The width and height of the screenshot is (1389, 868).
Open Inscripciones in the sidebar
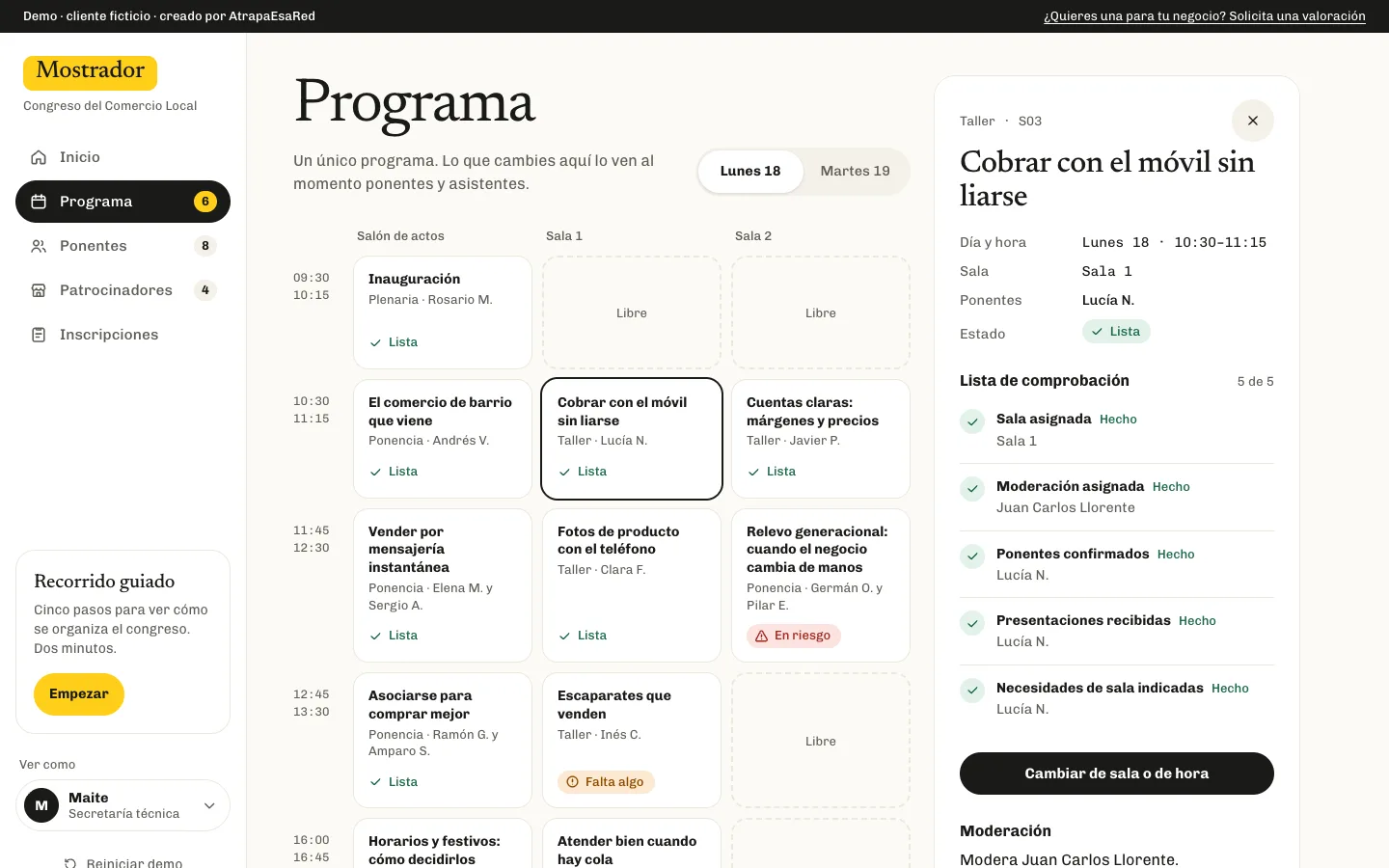click(123, 335)
